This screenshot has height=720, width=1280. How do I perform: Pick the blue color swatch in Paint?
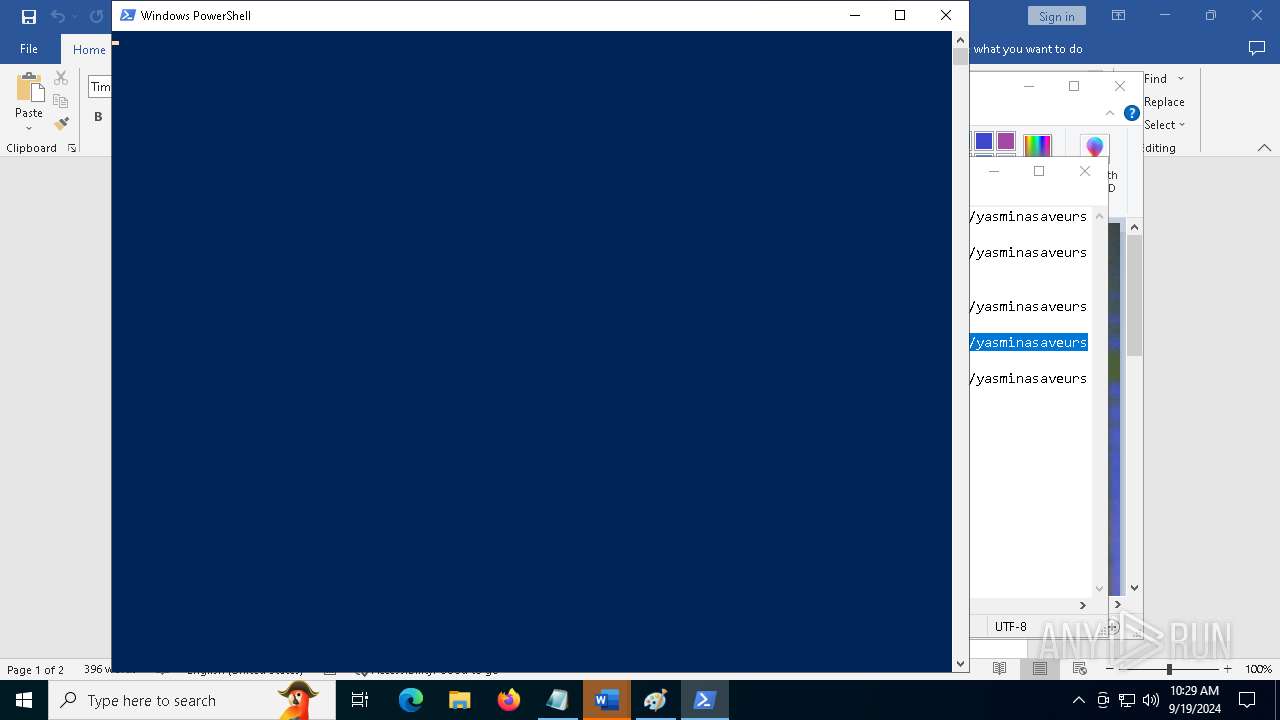pos(984,141)
